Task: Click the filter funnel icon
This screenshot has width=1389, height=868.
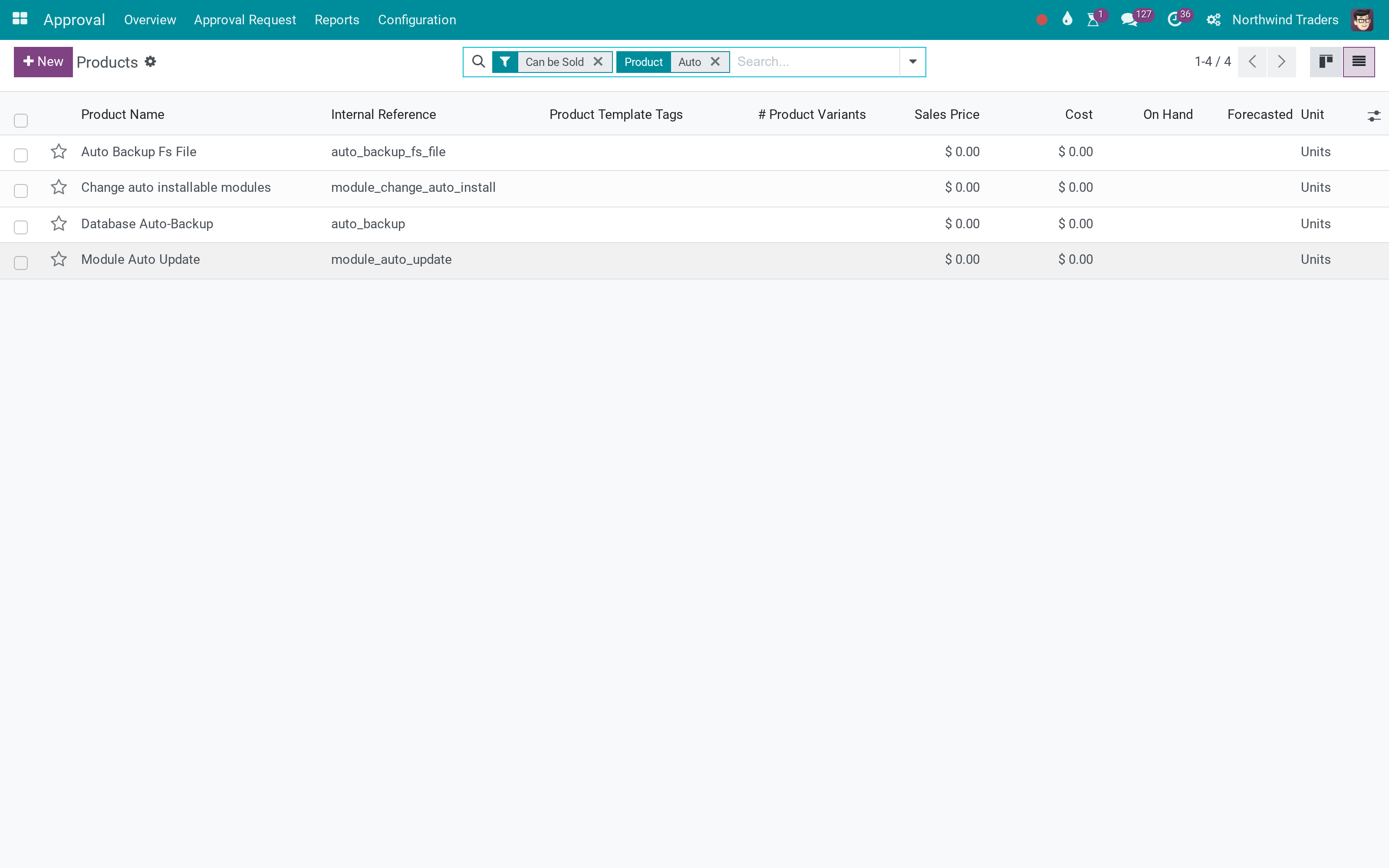Action: 505,62
